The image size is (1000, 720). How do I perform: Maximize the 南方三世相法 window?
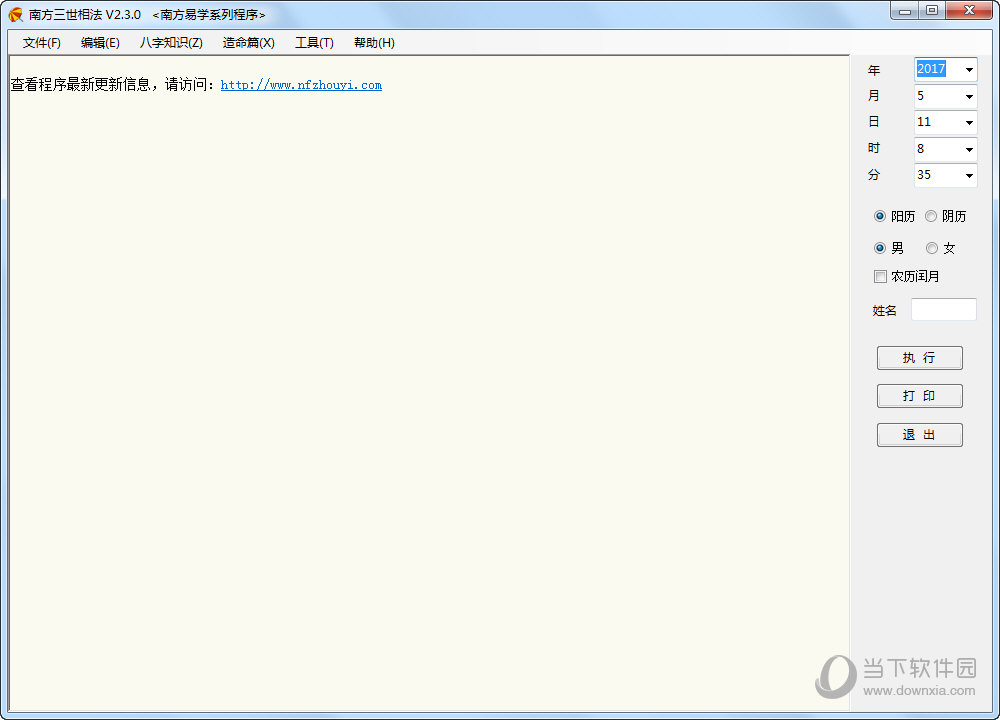pyautogui.click(x=932, y=11)
